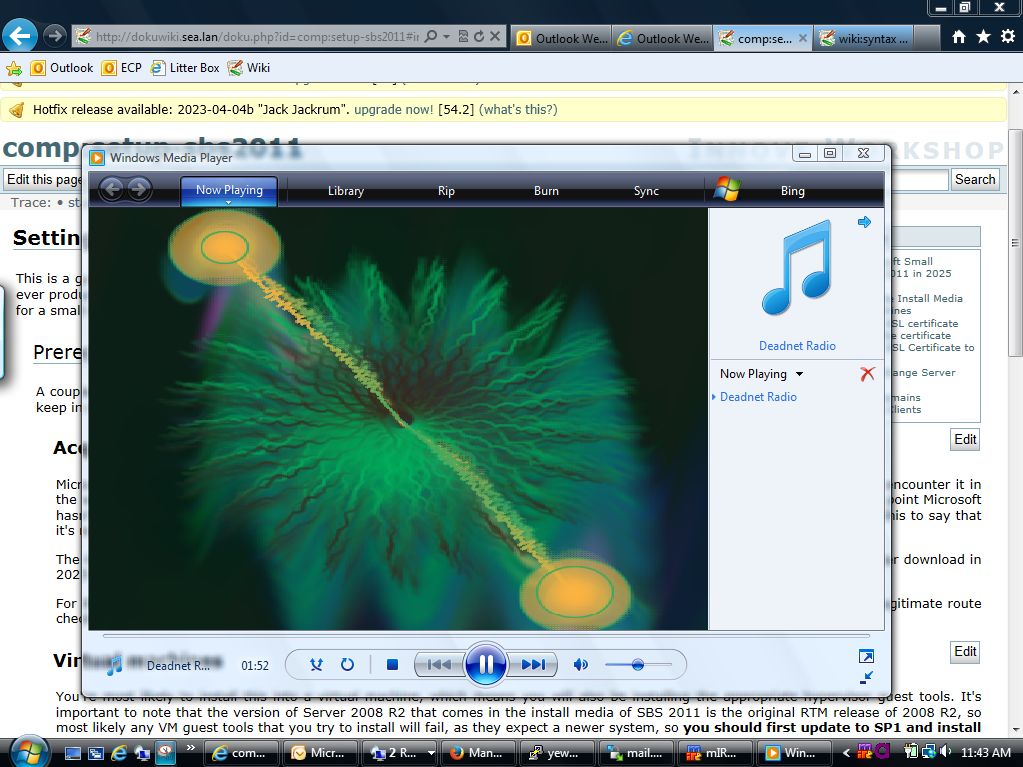Open the Now Playing list dropdown
1023x767 pixels.
[x=799, y=374]
